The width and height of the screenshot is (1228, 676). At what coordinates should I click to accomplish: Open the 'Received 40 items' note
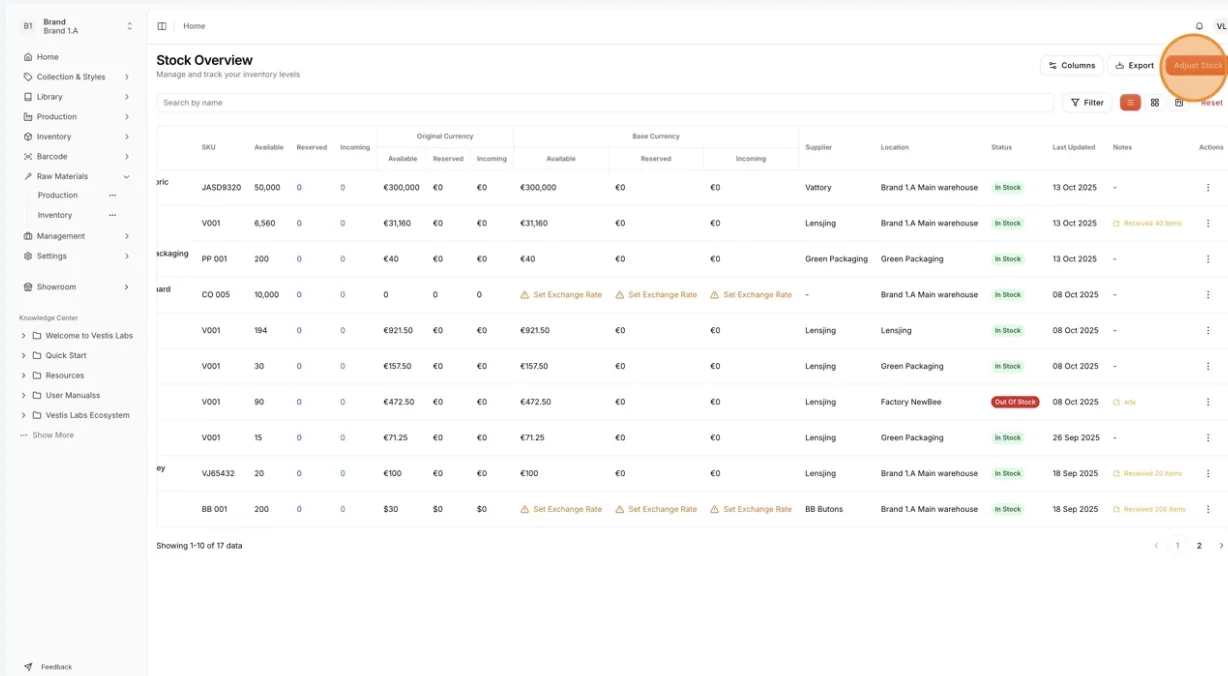1148,223
